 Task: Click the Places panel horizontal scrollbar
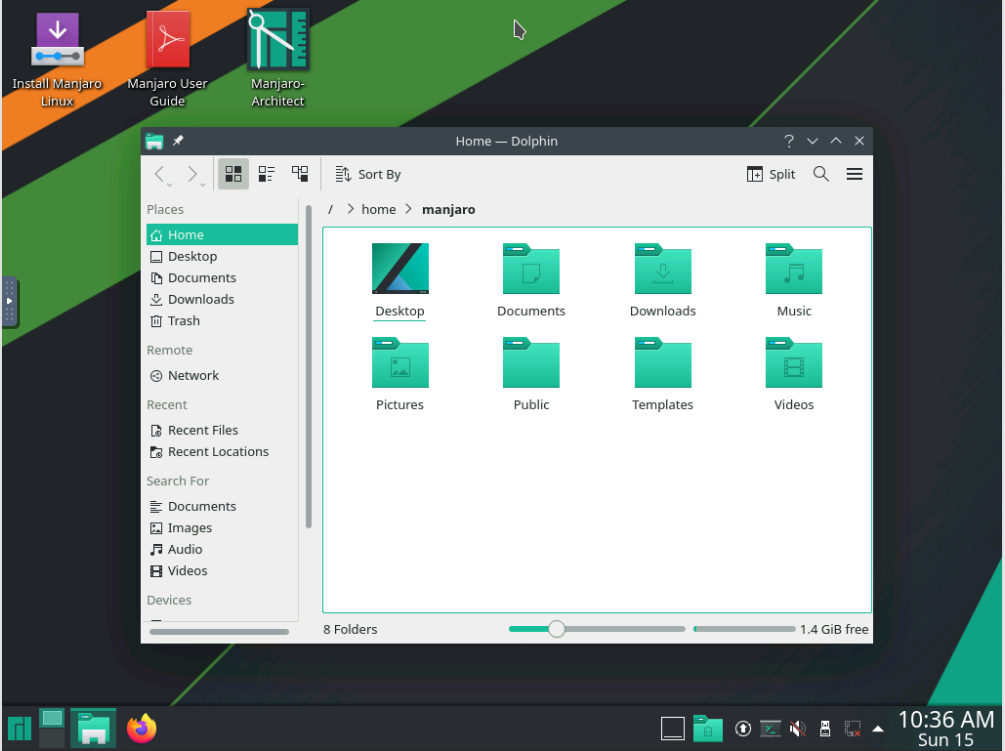[219, 632]
